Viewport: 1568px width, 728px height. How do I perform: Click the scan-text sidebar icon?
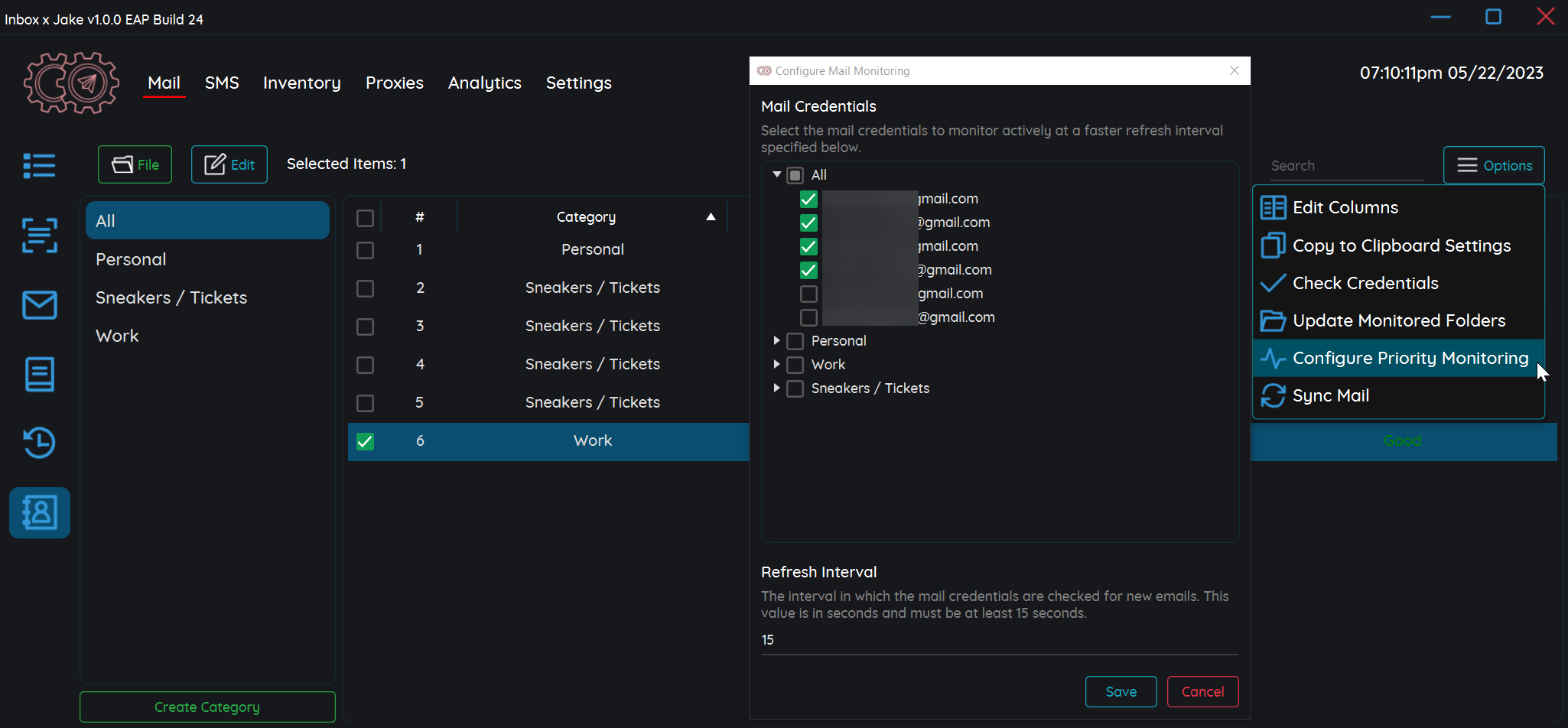(x=39, y=235)
